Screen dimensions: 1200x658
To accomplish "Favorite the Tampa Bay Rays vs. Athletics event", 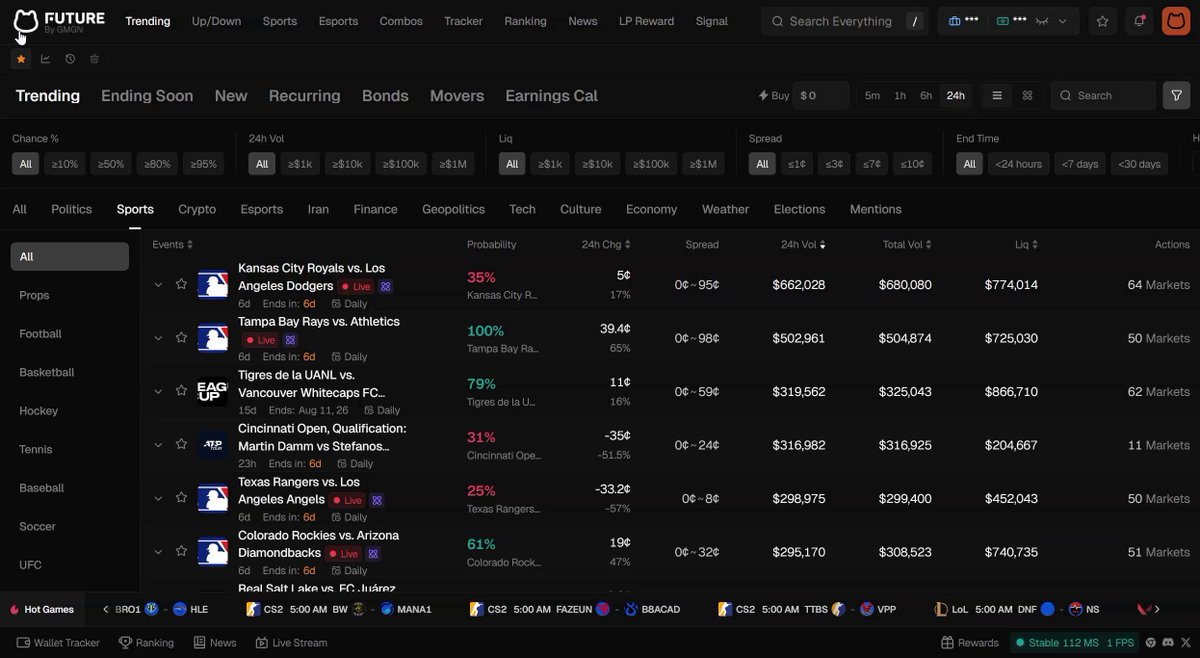I will [181, 337].
